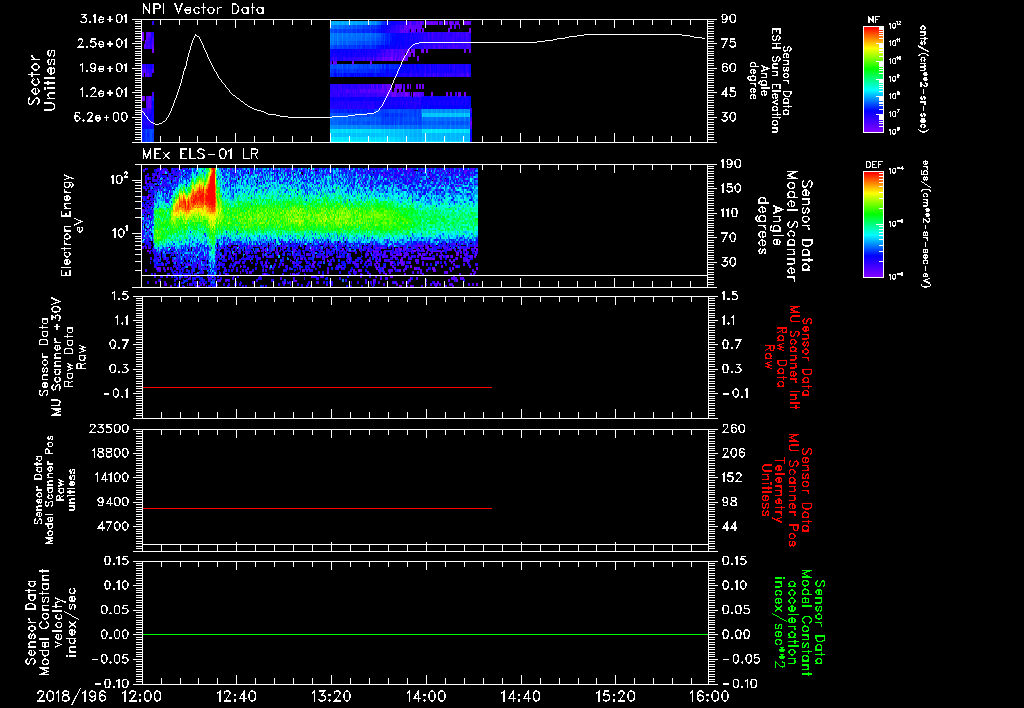This screenshot has width=1024, height=708.
Task: Click the MEx ELS-01 LR panel title
Action: click(200, 155)
